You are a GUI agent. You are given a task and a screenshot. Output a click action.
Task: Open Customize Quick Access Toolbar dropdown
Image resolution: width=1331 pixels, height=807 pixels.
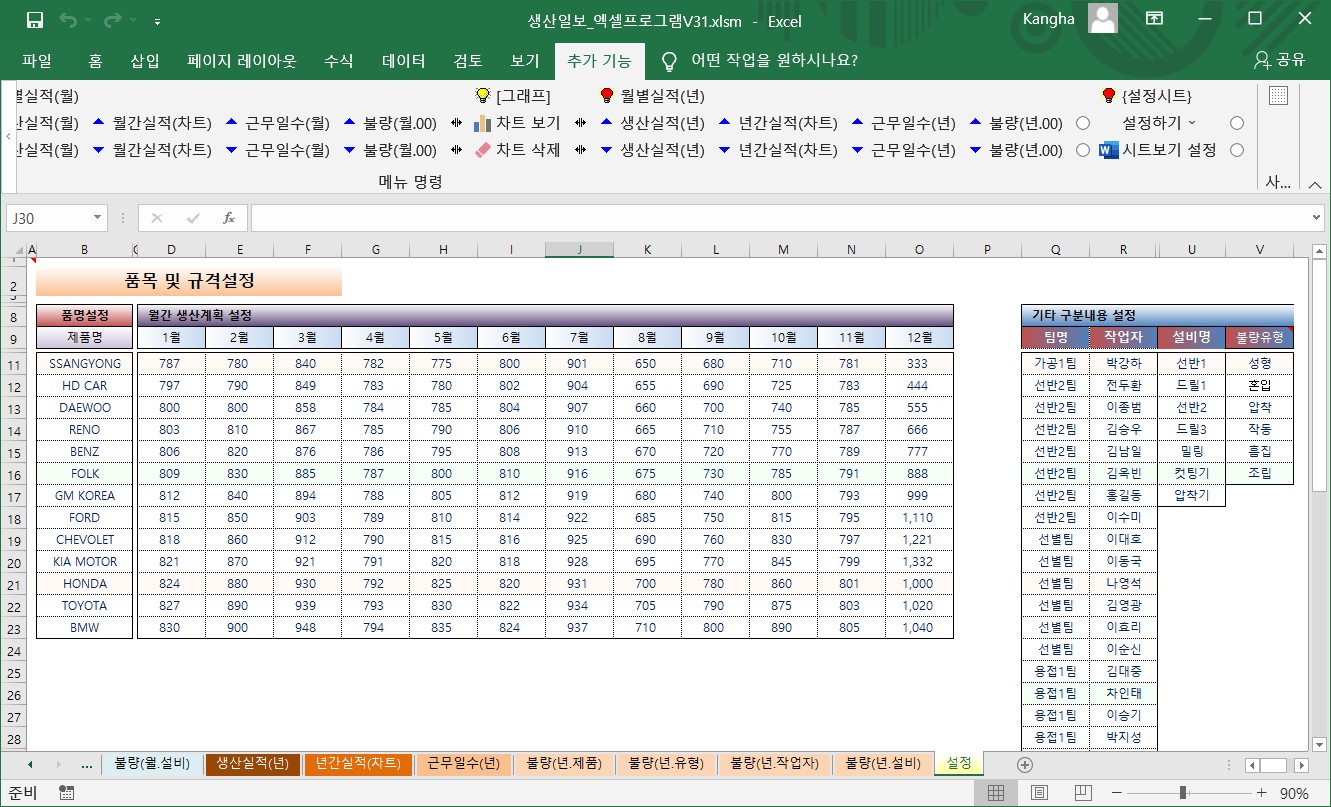pos(158,20)
